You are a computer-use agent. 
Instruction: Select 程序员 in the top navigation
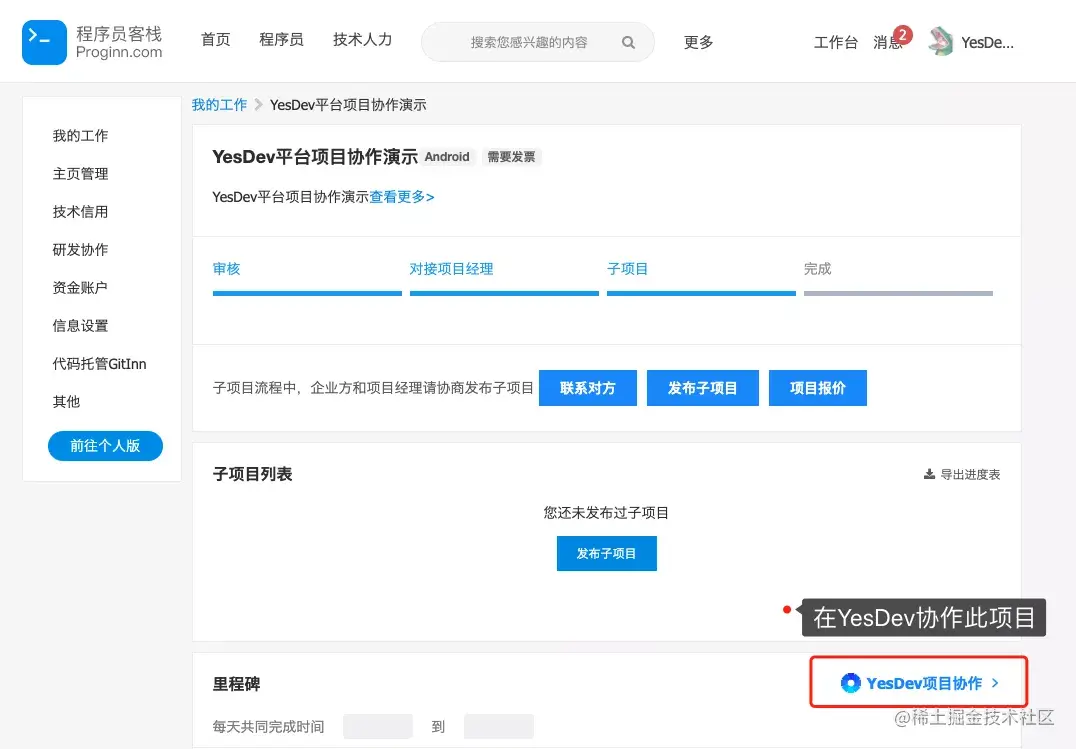pyautogui.click(x=281, y=39)
